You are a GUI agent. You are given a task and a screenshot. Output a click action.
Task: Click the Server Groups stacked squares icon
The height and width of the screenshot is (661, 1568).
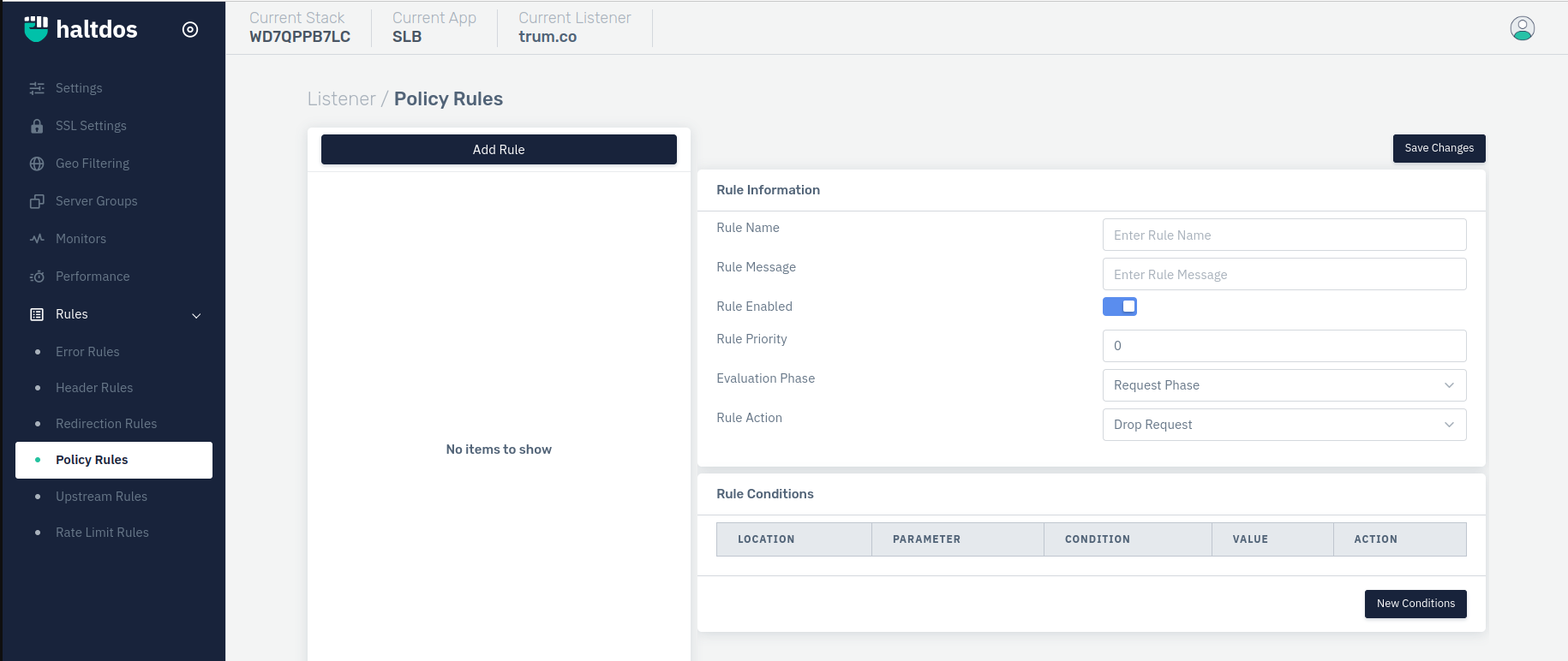pos(37,201)
